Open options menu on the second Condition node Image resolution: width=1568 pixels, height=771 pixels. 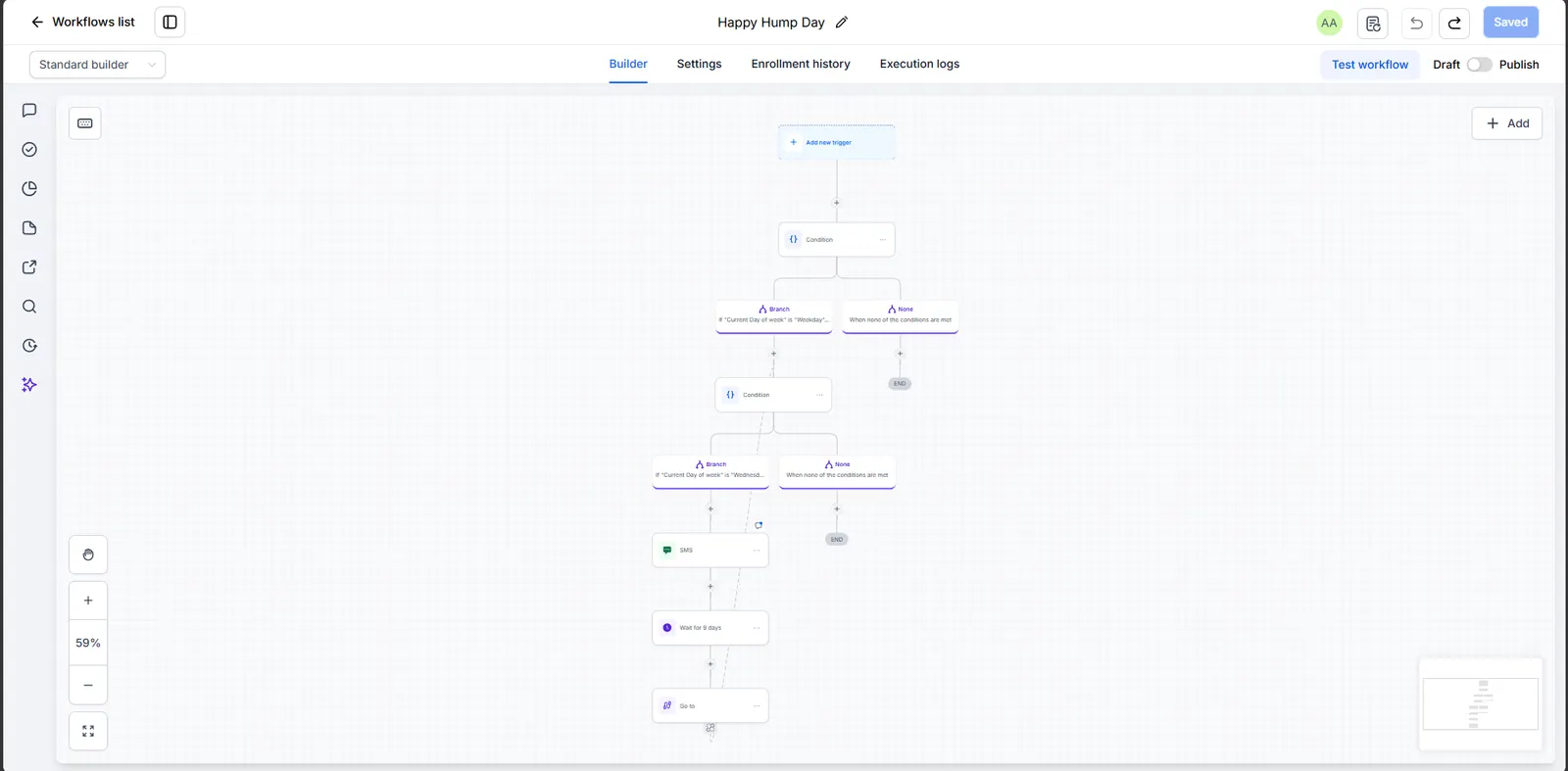coord(819,395)
